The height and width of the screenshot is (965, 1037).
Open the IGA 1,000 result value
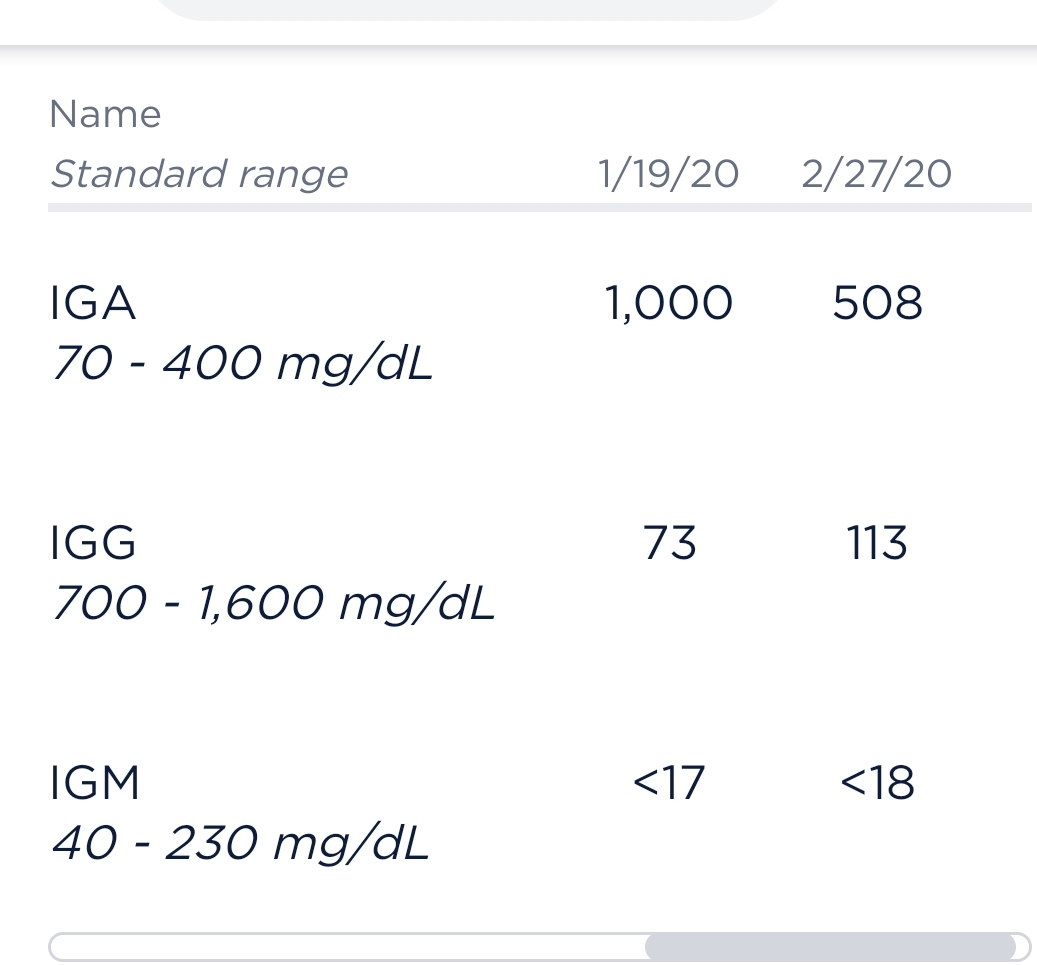coord(669,304)
